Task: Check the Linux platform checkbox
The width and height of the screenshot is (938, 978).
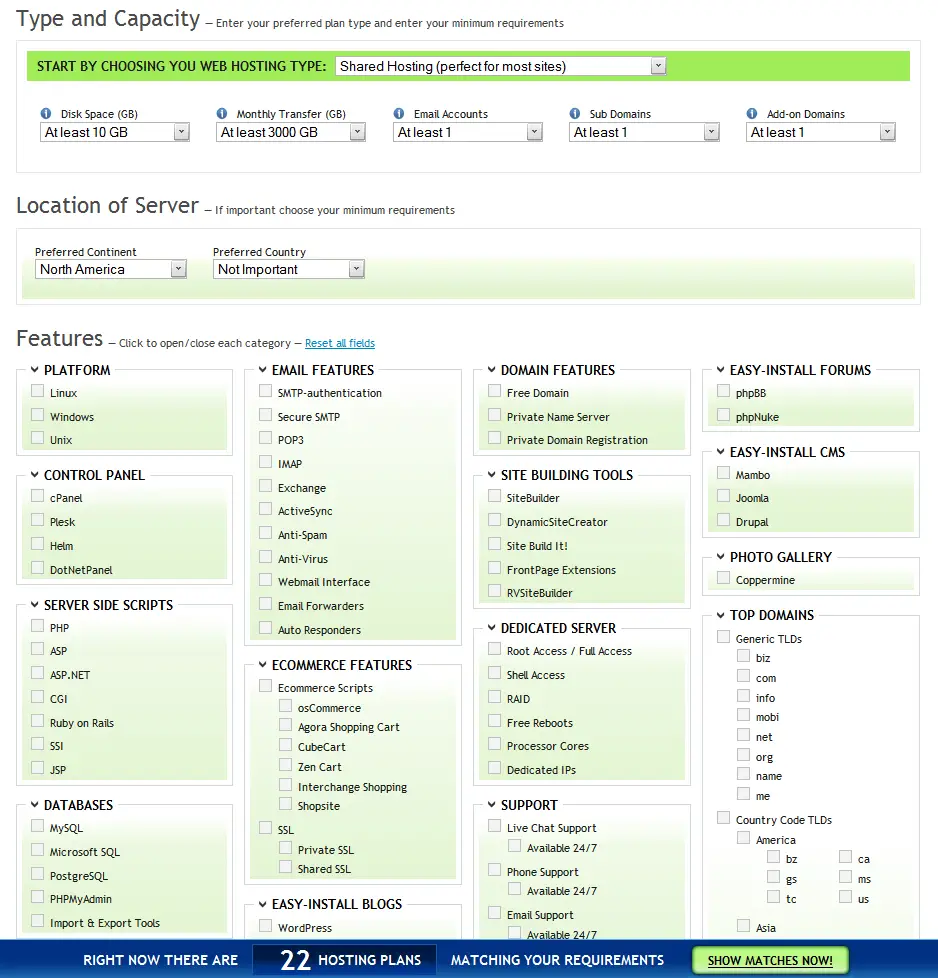Action: pos(37,391)
